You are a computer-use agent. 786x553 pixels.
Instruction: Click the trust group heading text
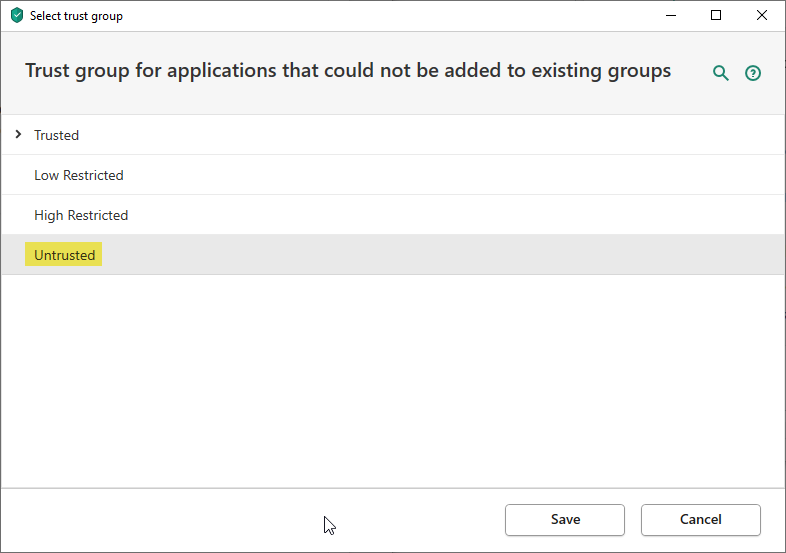[x=348, y=71]
